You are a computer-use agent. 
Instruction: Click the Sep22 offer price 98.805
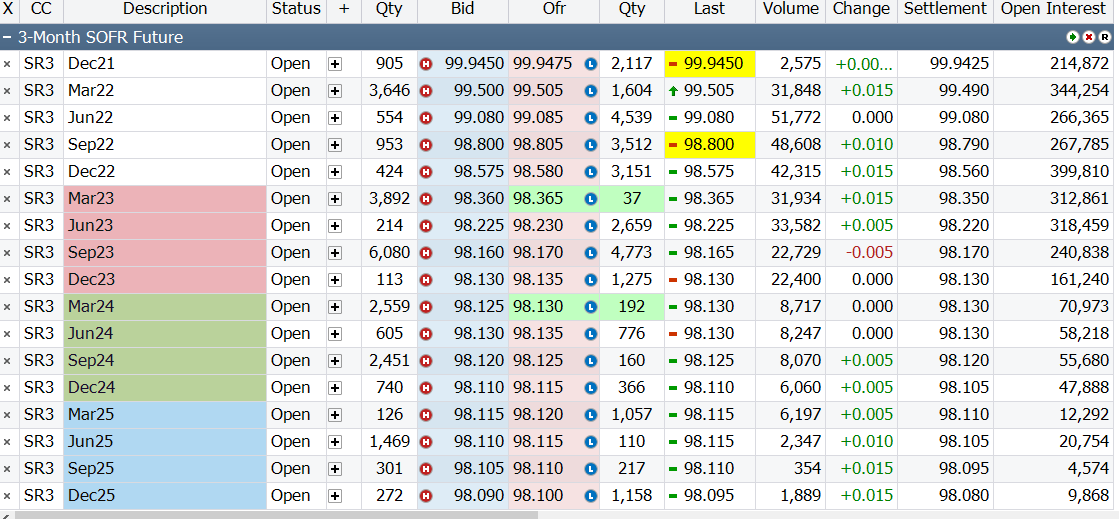pyautogui.click(x=542, y=145)
